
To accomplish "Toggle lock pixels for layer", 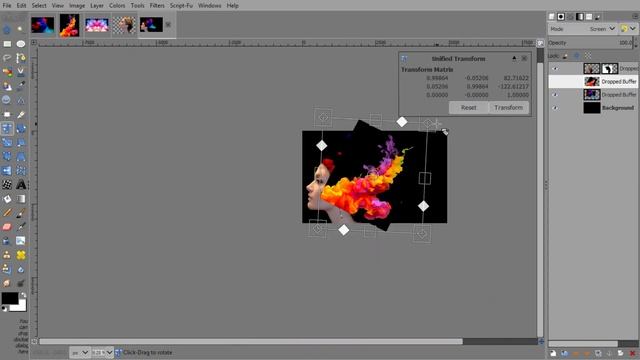I will (565, 56).
